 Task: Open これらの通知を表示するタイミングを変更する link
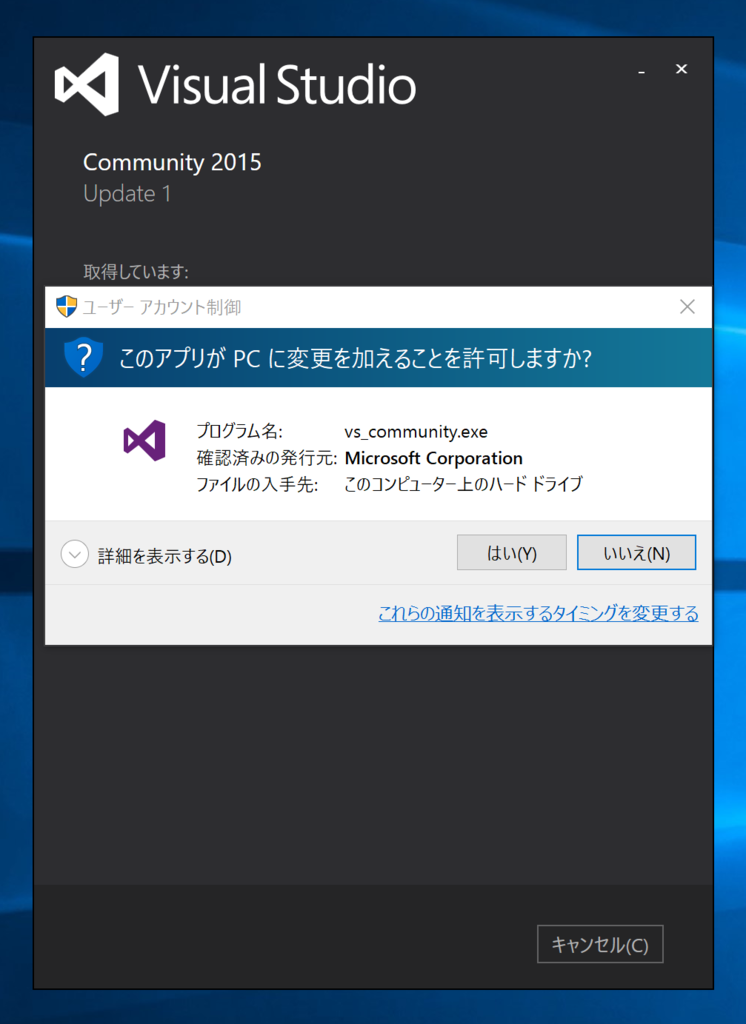point(538,613)
